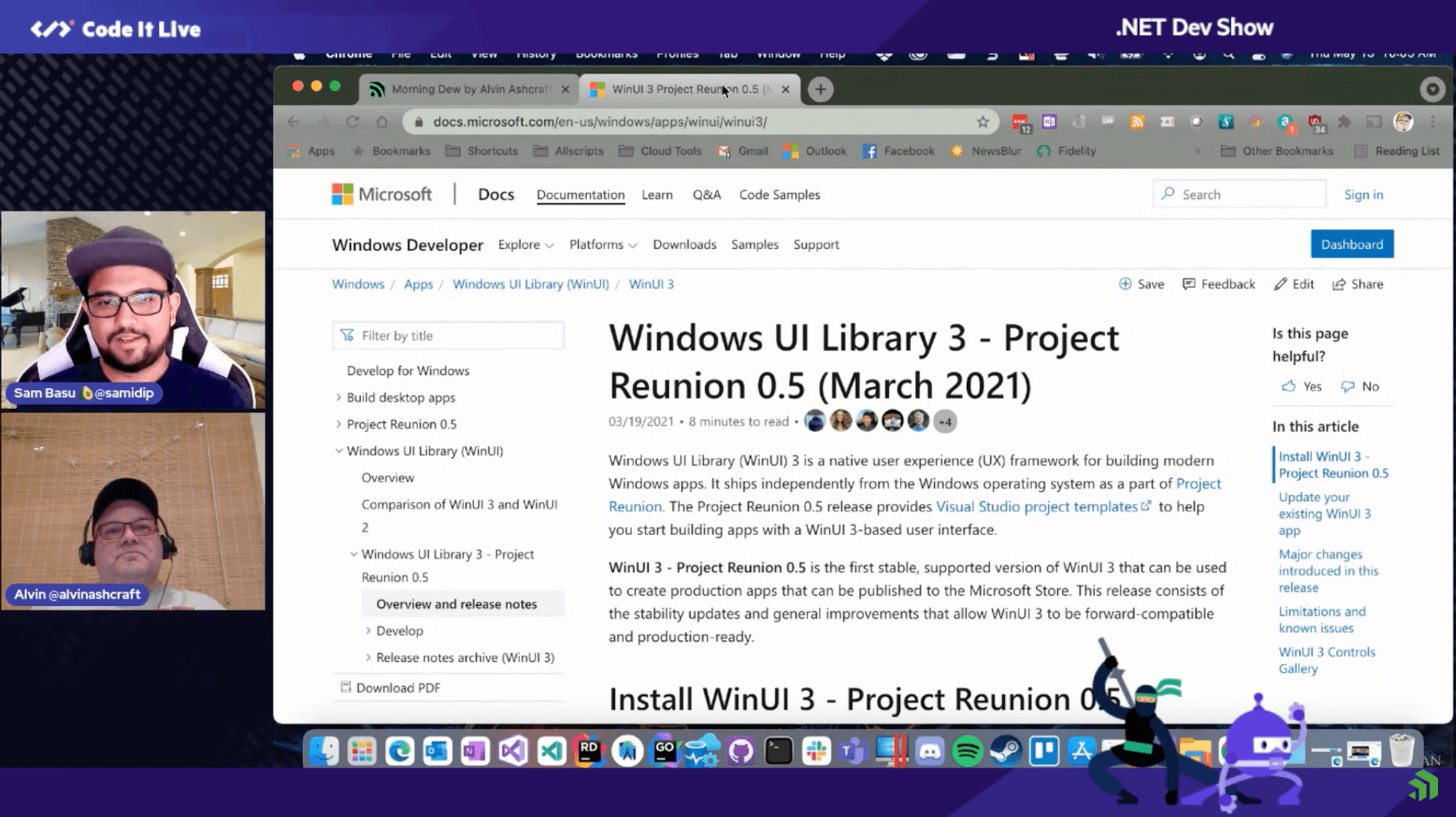The width and height of the screenshot is (1456, 817).
Task: Go to the browser home page
Action: click(x=382, y=122)
